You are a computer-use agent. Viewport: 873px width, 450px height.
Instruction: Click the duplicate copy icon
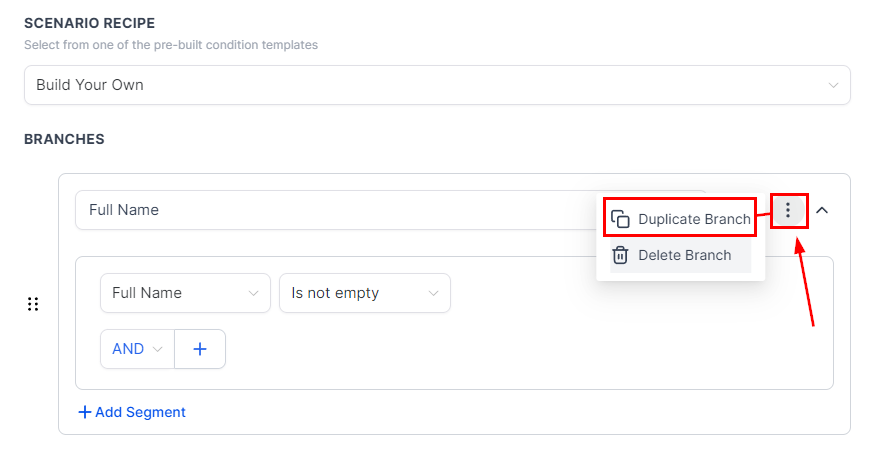click(x=620, y=219)
